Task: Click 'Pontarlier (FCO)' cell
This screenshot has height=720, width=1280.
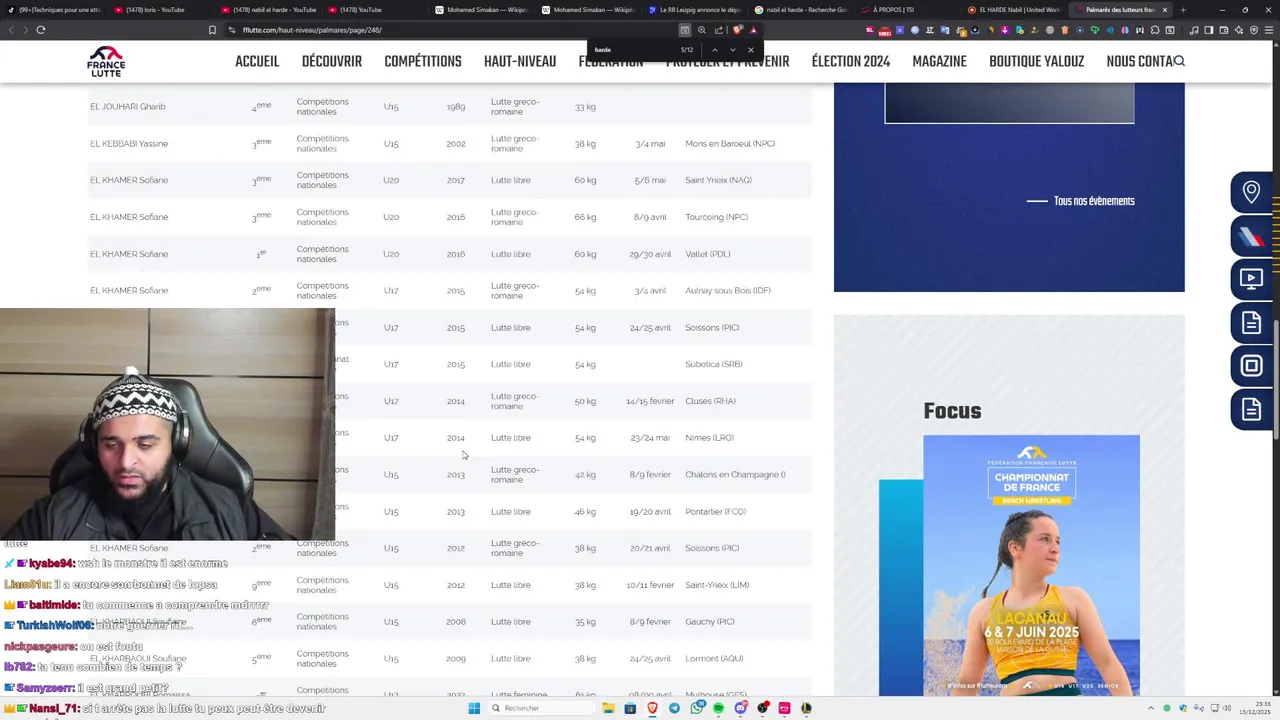Action: pos(715,512)
